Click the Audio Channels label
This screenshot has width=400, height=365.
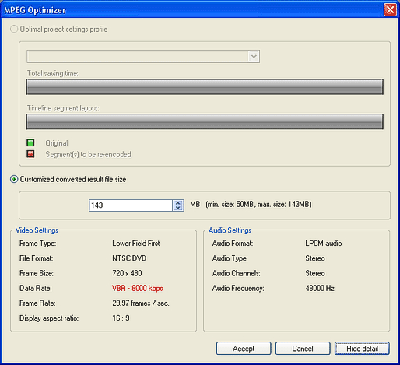click(x=236, y=273)
